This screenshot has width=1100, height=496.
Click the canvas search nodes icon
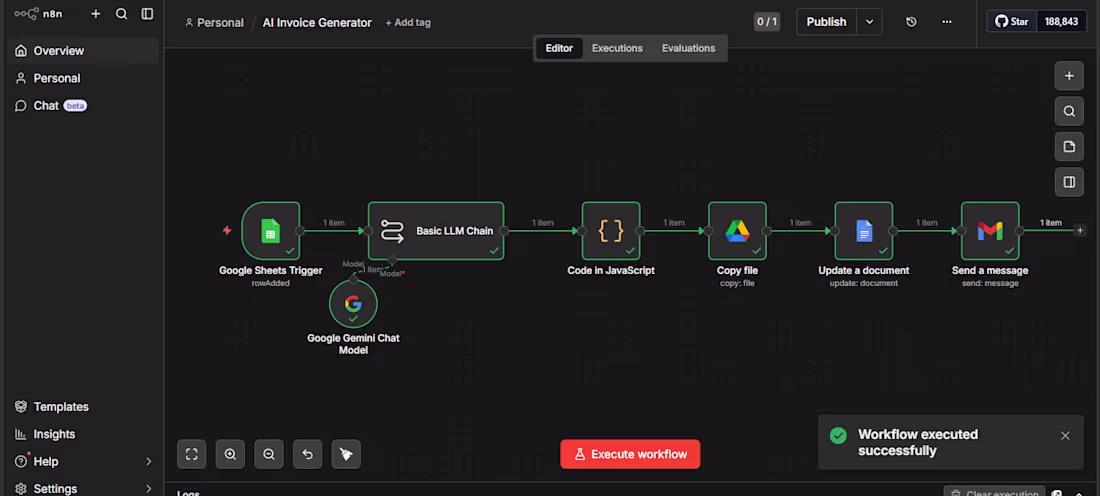pyautogui.click(x=1069, y=111)
